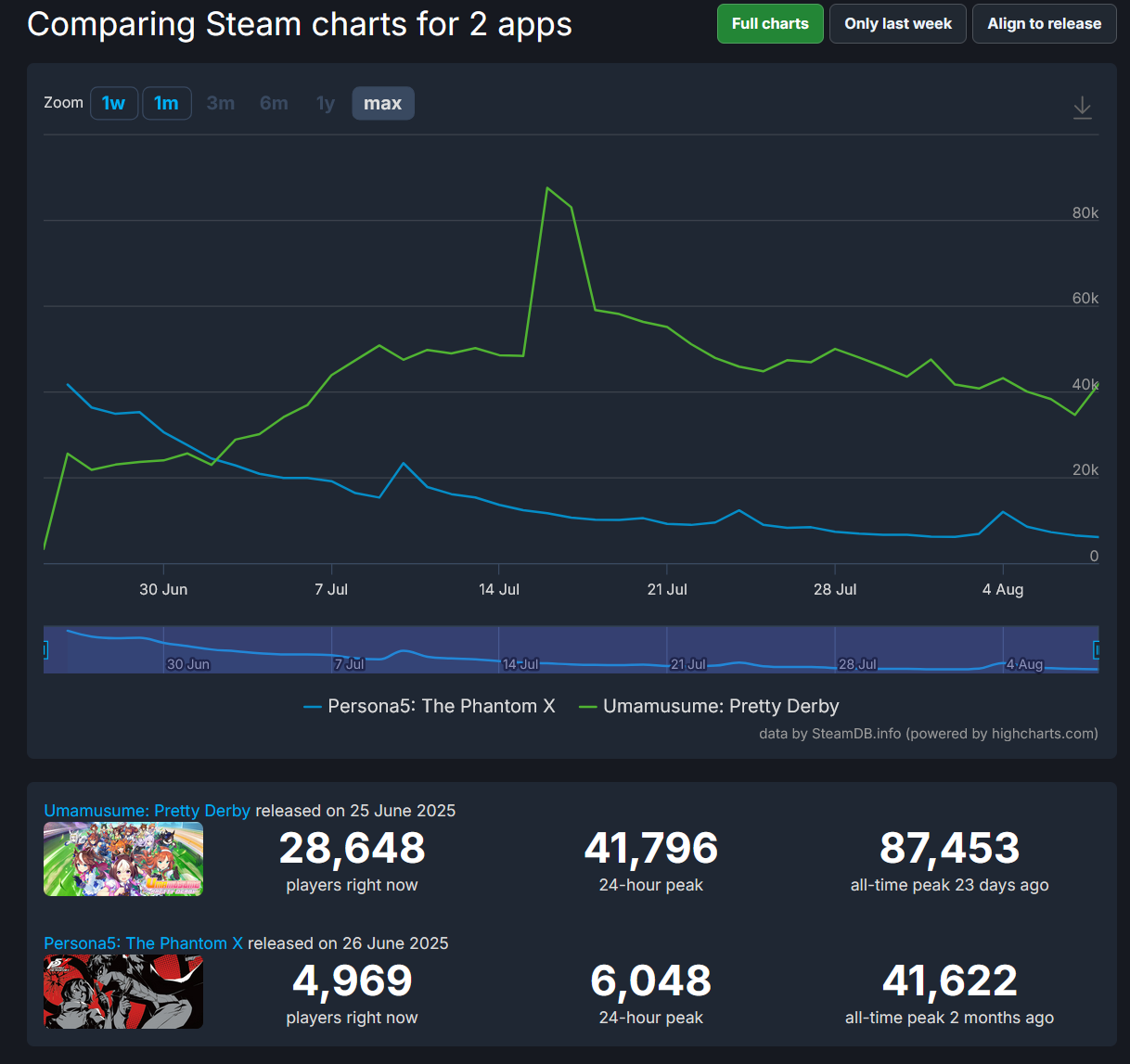This screenshot has width=1130, height=1064.
Task: Click the '7 Jul' x-axis label
Action: pos(331,589)
